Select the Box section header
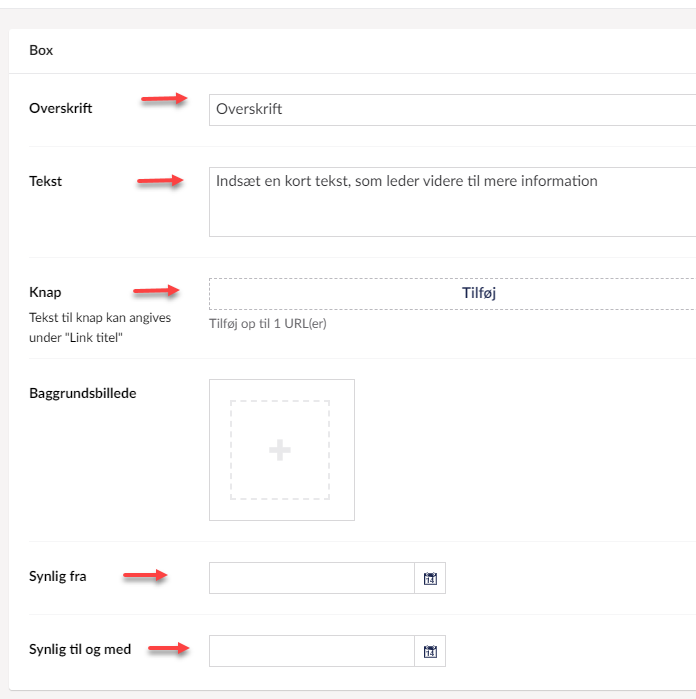 click(x=41, y=50)
